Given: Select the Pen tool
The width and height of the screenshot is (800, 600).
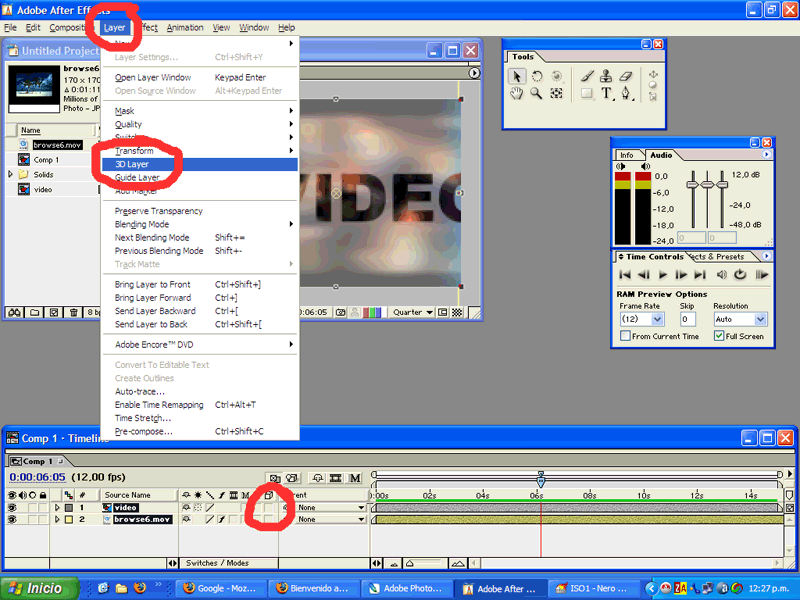Looking at the screenshot, I should [x=627, y=93].
